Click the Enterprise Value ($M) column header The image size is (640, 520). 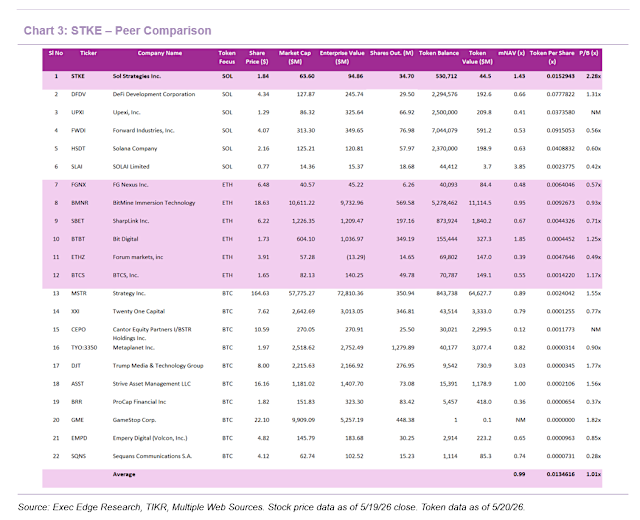[x=342, y=57]
